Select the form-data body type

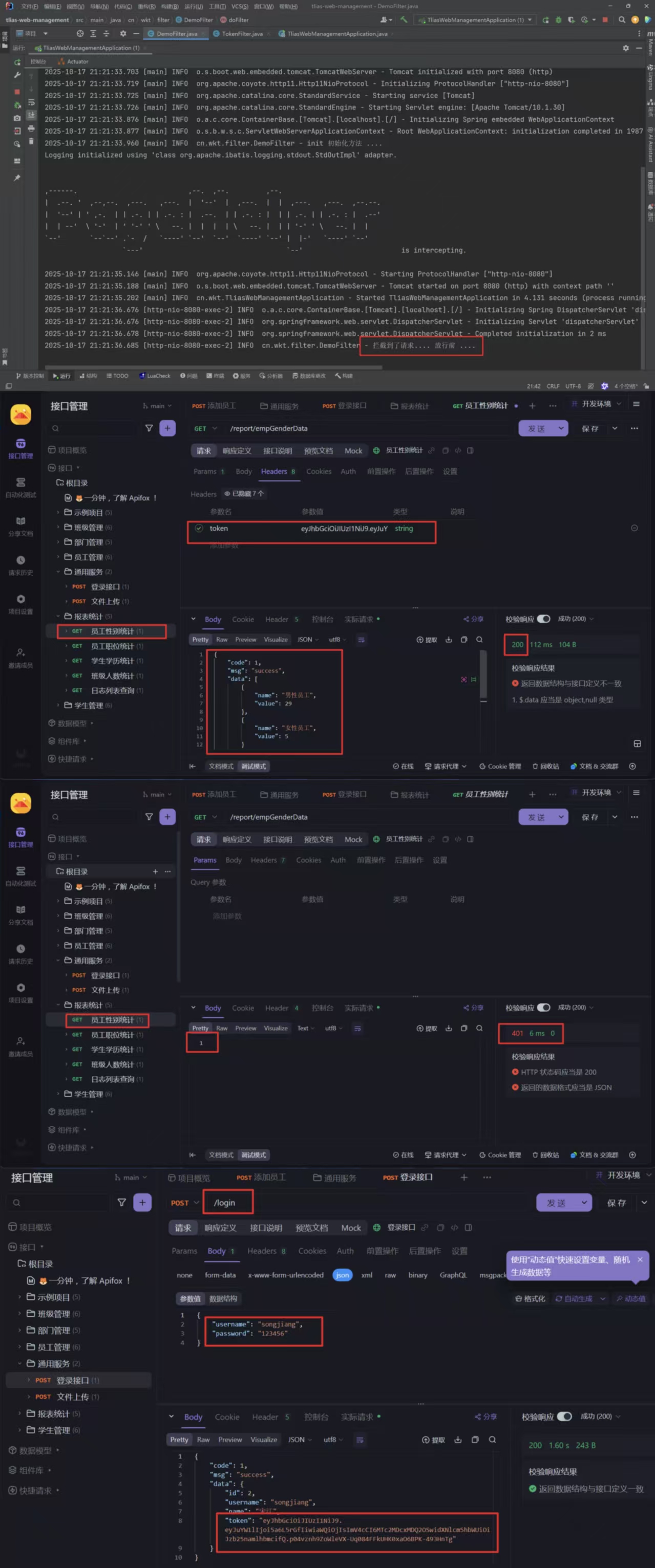click(220, 1275)
